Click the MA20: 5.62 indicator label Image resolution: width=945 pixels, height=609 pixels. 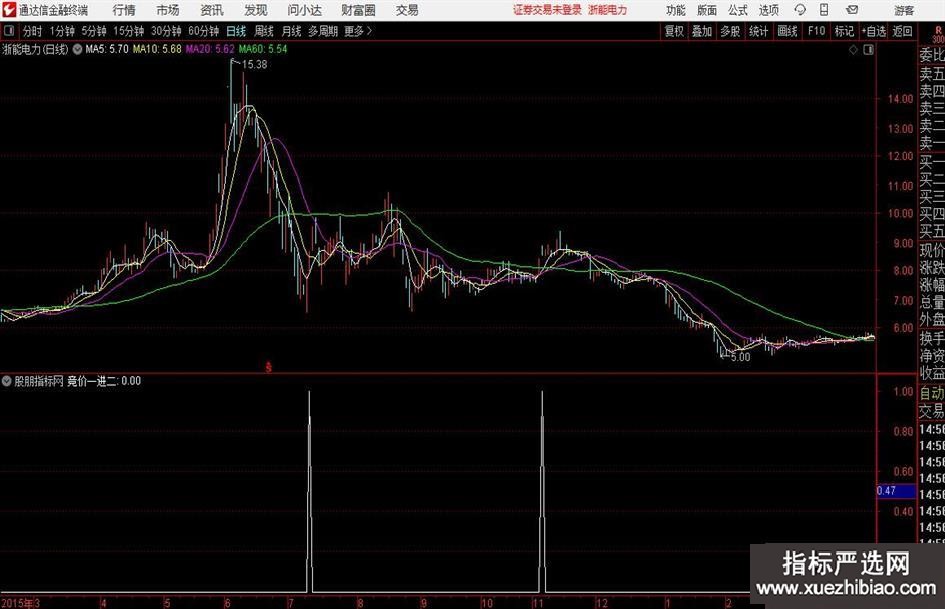point(210,49)
